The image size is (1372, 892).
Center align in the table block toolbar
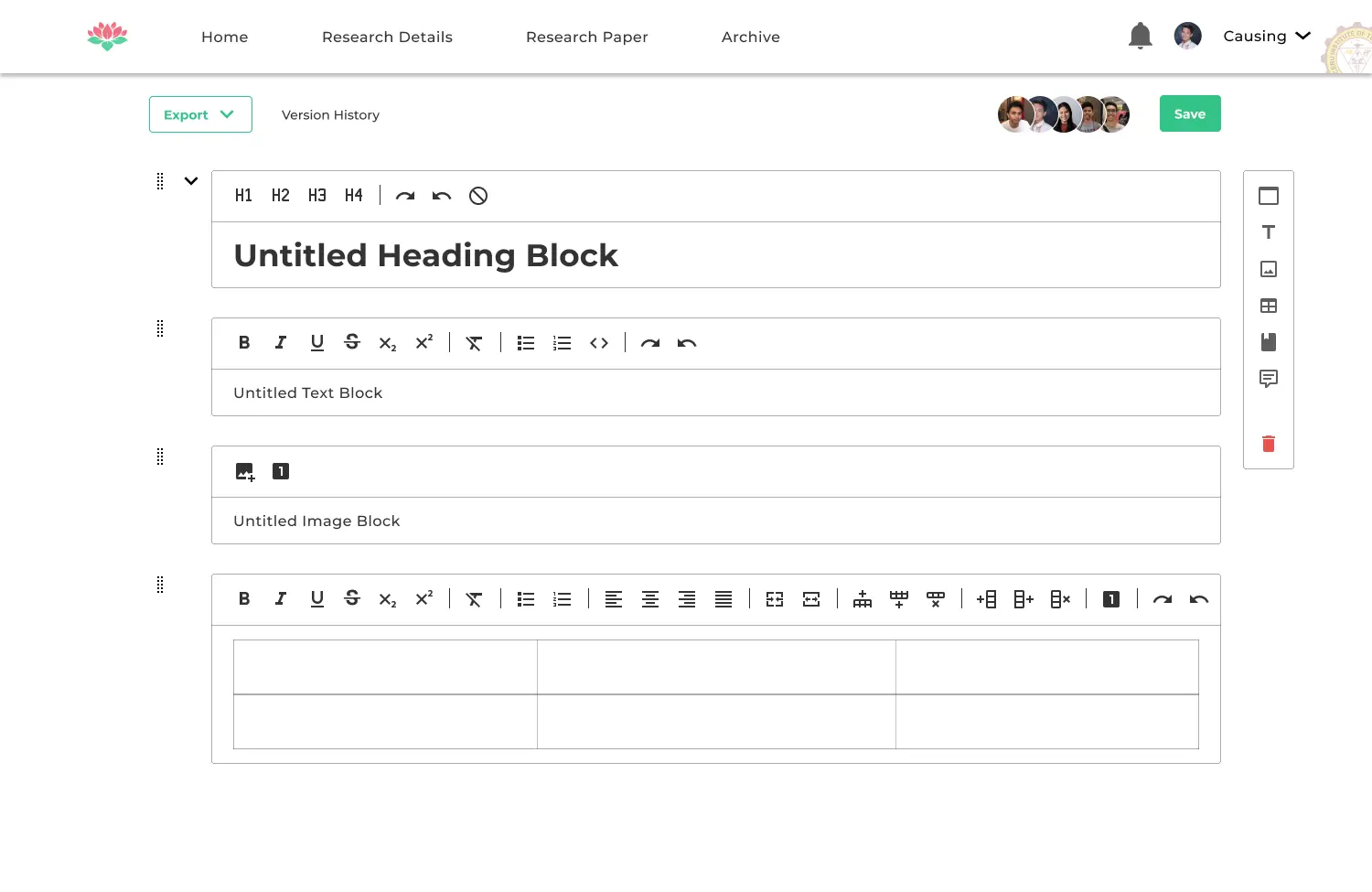(650, 599)
